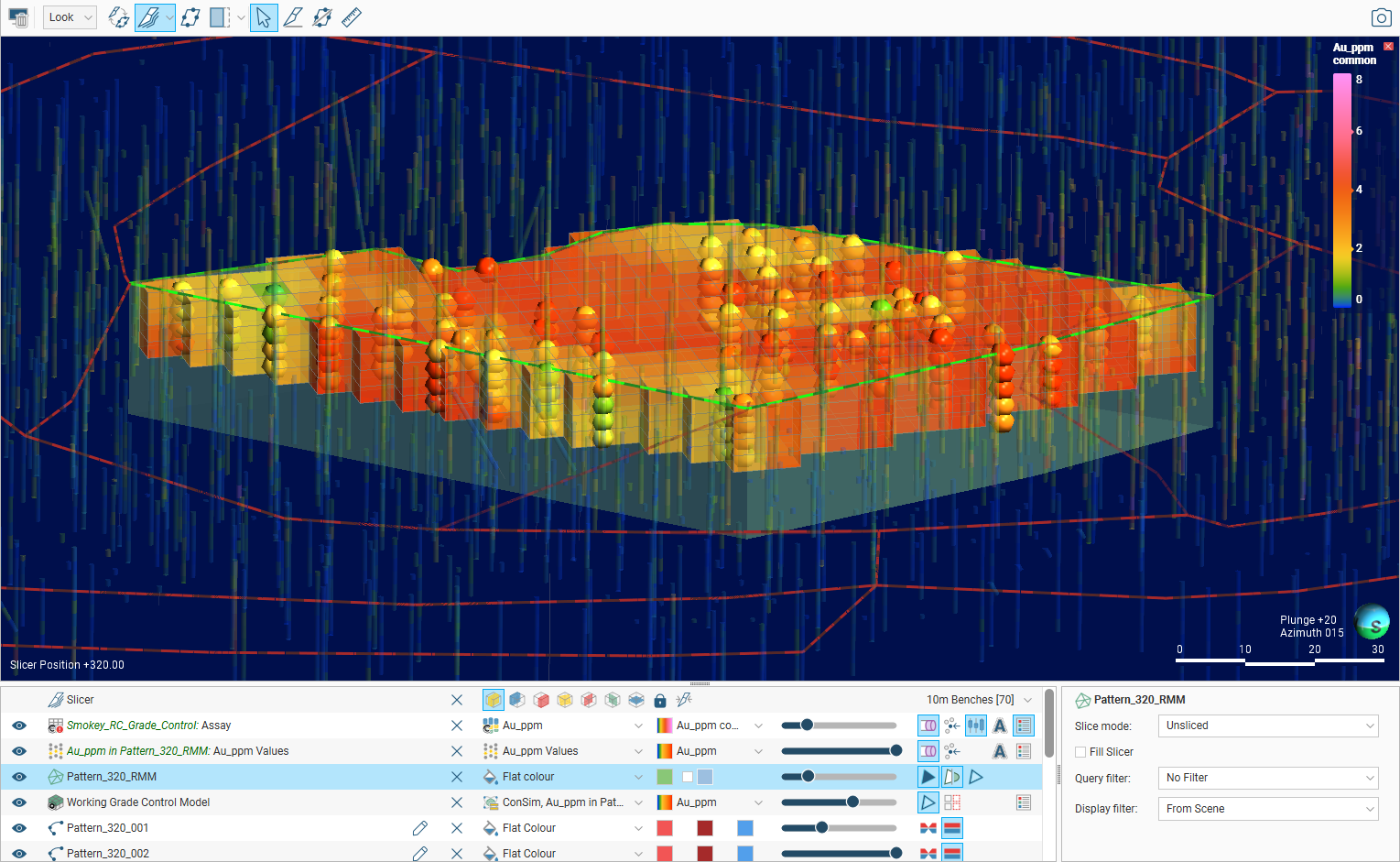
Task: Show legend for Smokey_RC_Grade_Control Assay
Action: pyautogui.click(x=1024, y=726)
